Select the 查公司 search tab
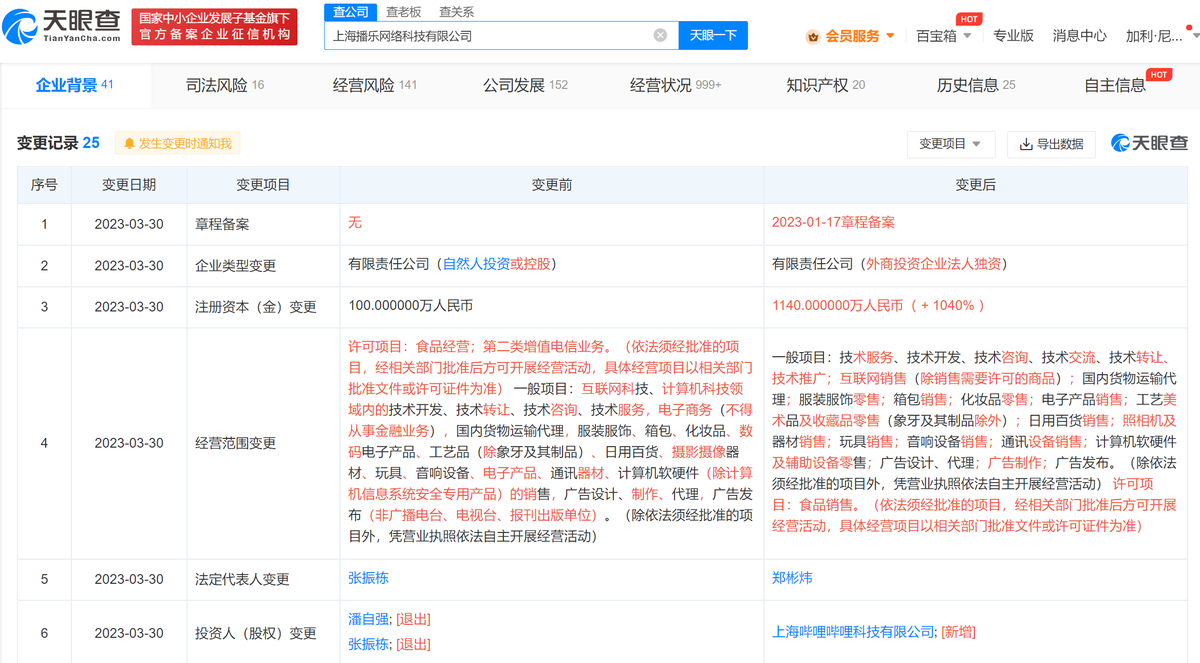This screenshot has width=1200, height=663. 349,11
